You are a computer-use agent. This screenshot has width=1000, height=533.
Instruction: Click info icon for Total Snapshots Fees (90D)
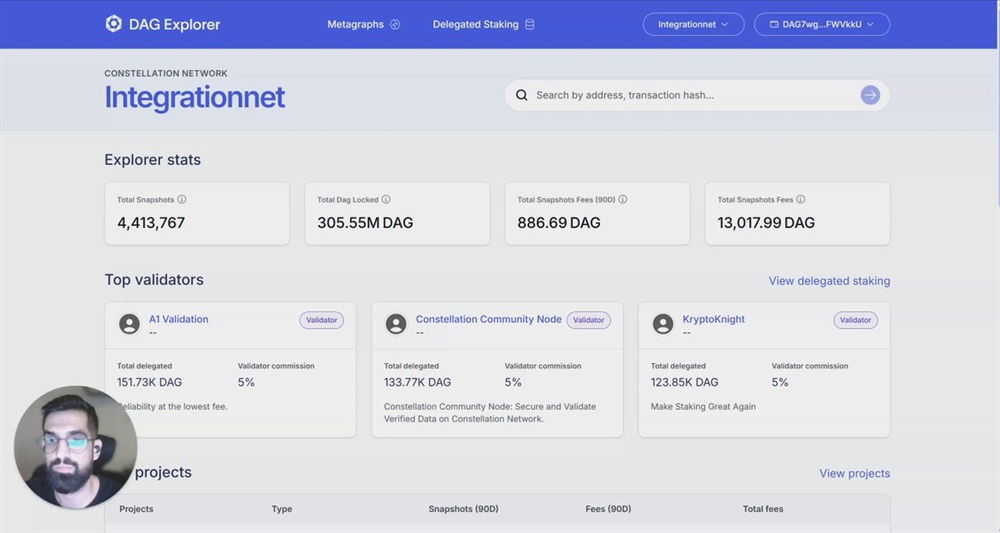pyautogui.click(x=623, y=200)
